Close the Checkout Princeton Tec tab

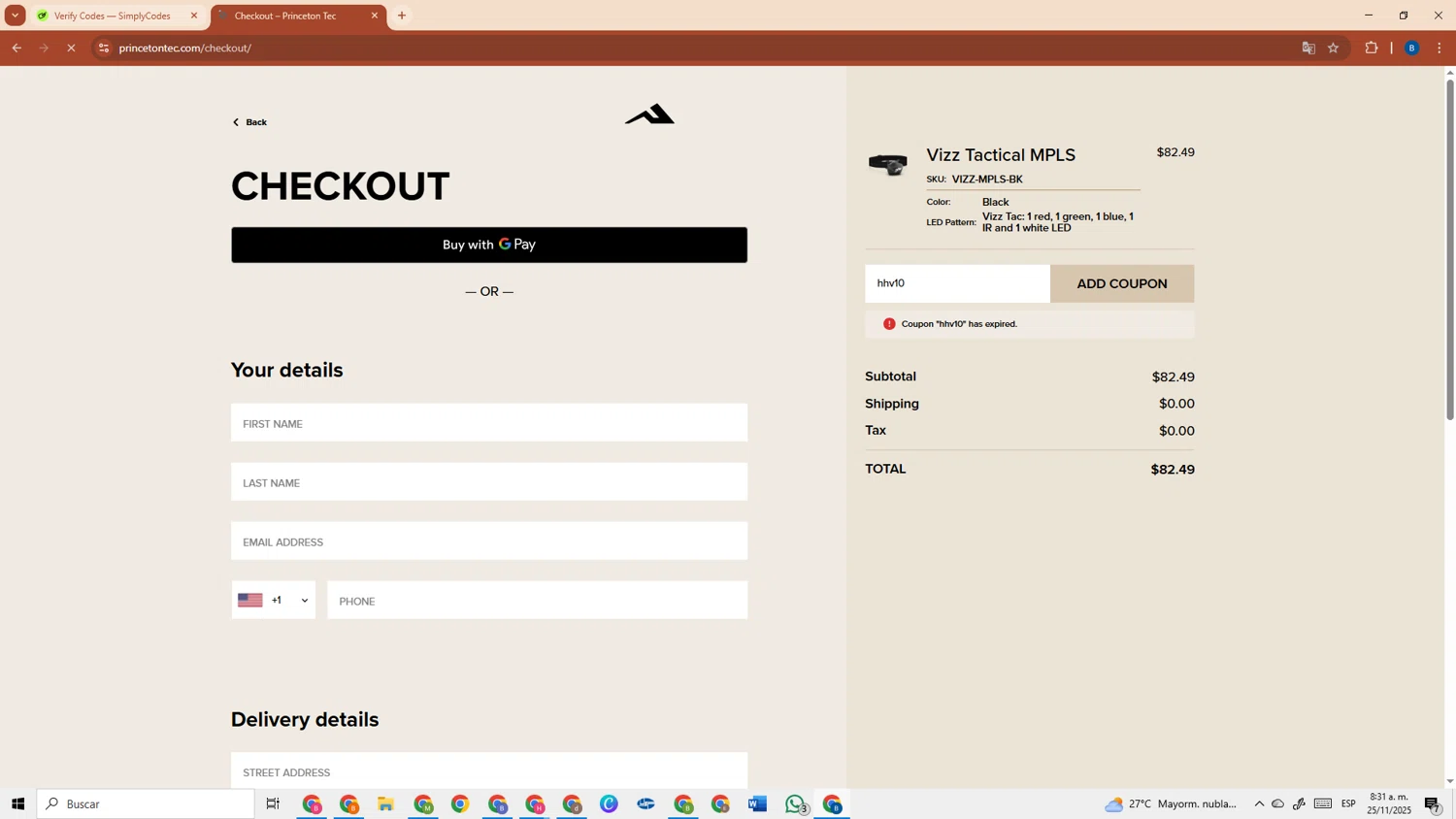(375, 16)
